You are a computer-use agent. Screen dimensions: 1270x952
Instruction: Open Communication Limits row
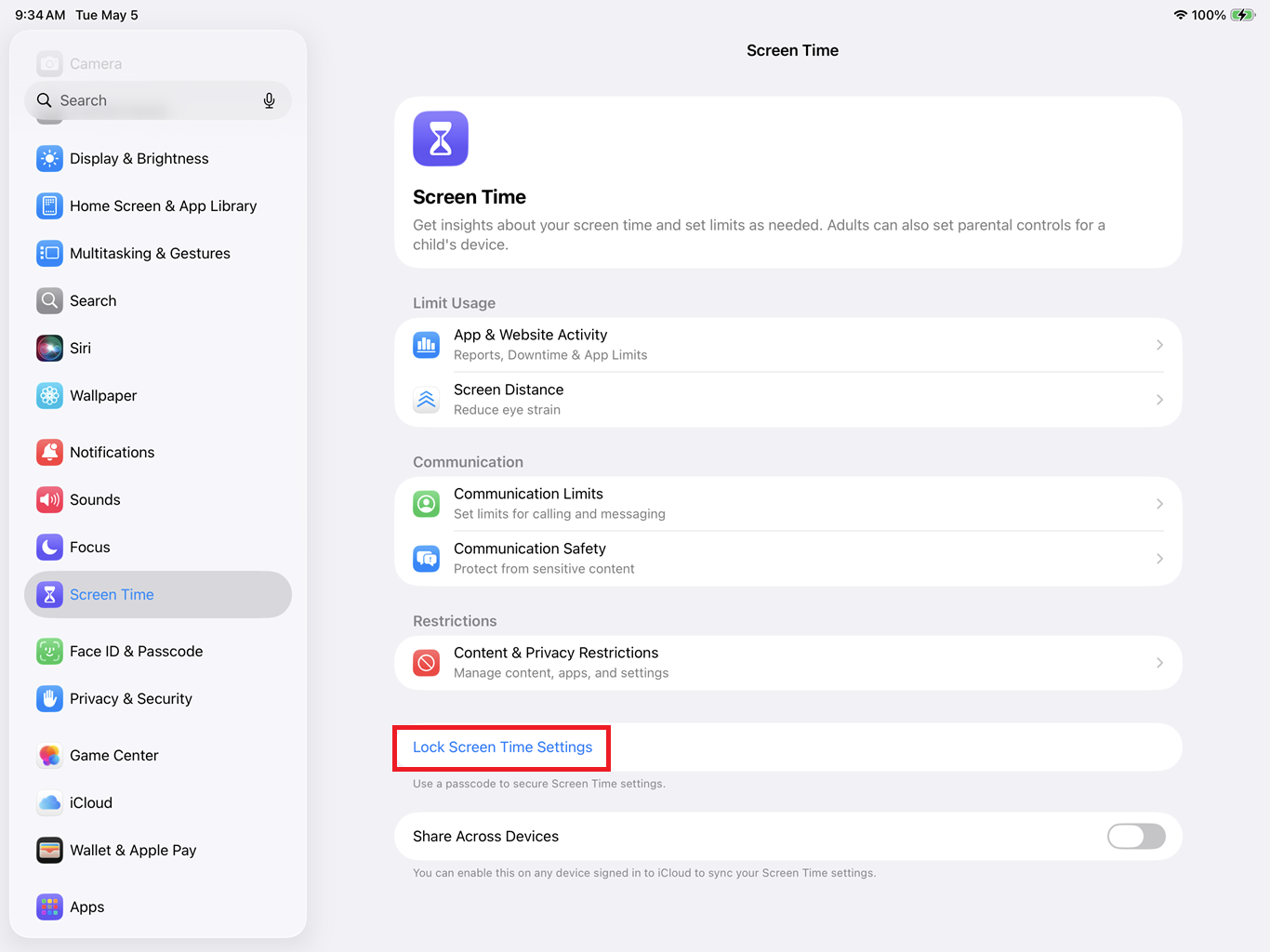pyautogui.click(x=788, y=504)
